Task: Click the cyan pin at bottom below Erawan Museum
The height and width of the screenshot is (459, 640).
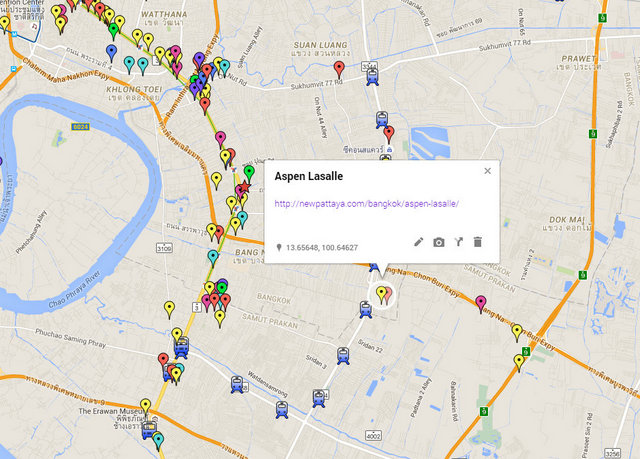Action: (x=158, y=441)
